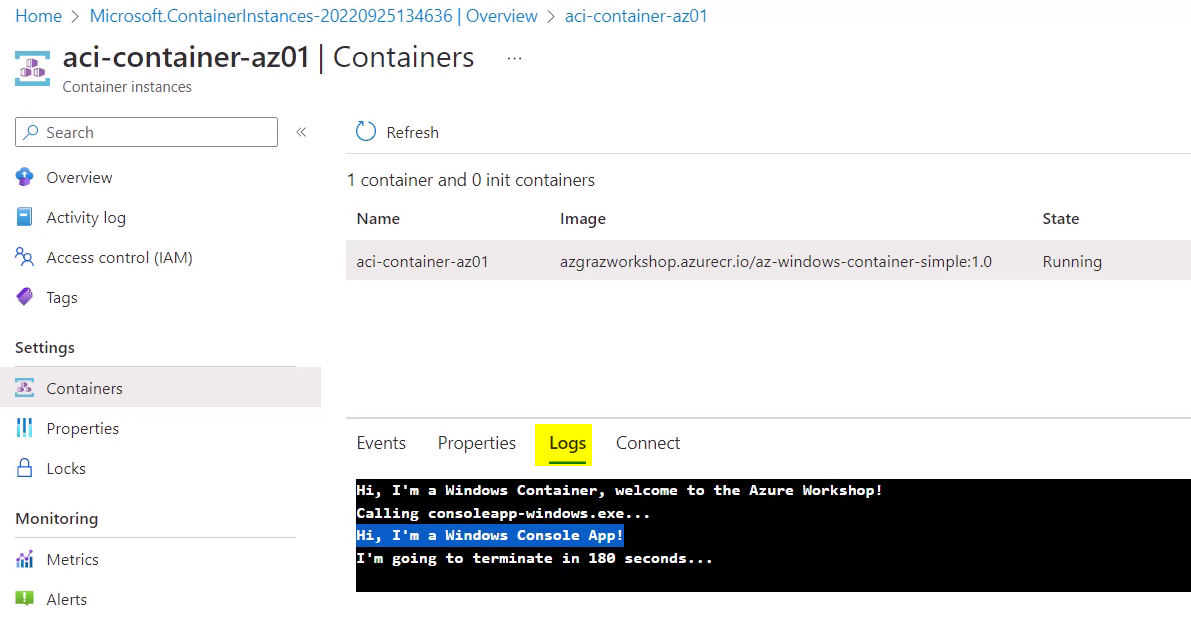The width and height of the screenshot is (1191, 628).
Task: Click the Metrics chart icon
Action: tap(24, 560)
